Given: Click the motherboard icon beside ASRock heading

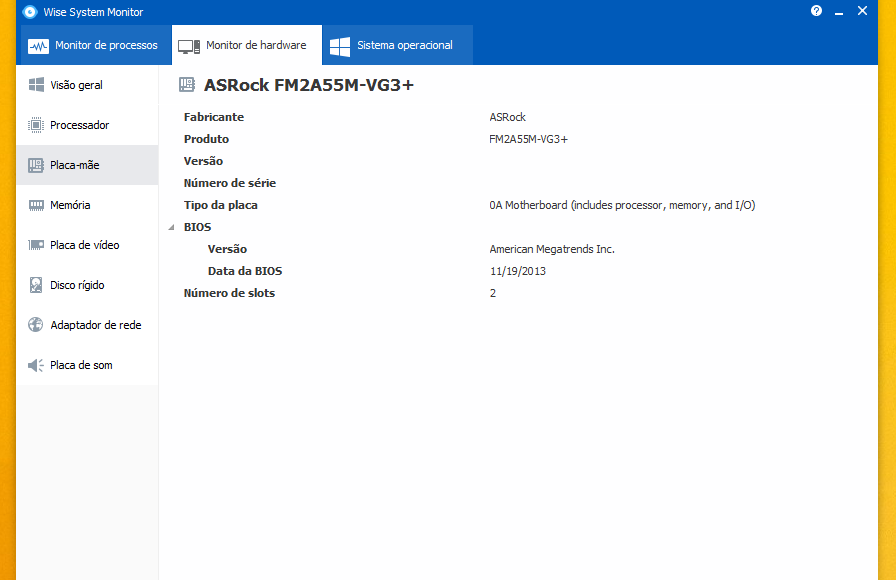Looking at the screenshot, I should pyautogui.click(x=187, y=85).
